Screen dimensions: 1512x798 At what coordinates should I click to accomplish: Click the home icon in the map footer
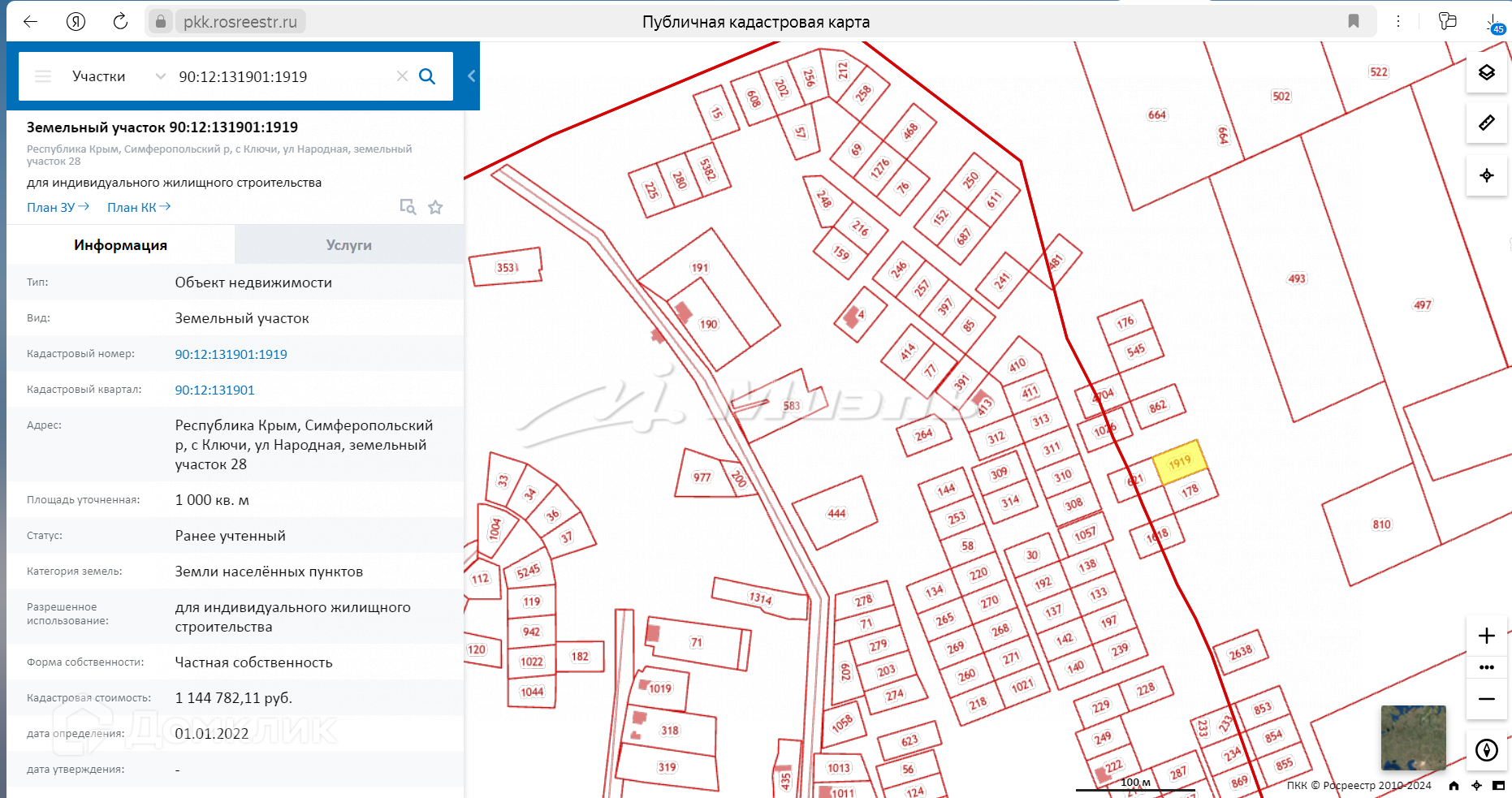point(1454,786)
